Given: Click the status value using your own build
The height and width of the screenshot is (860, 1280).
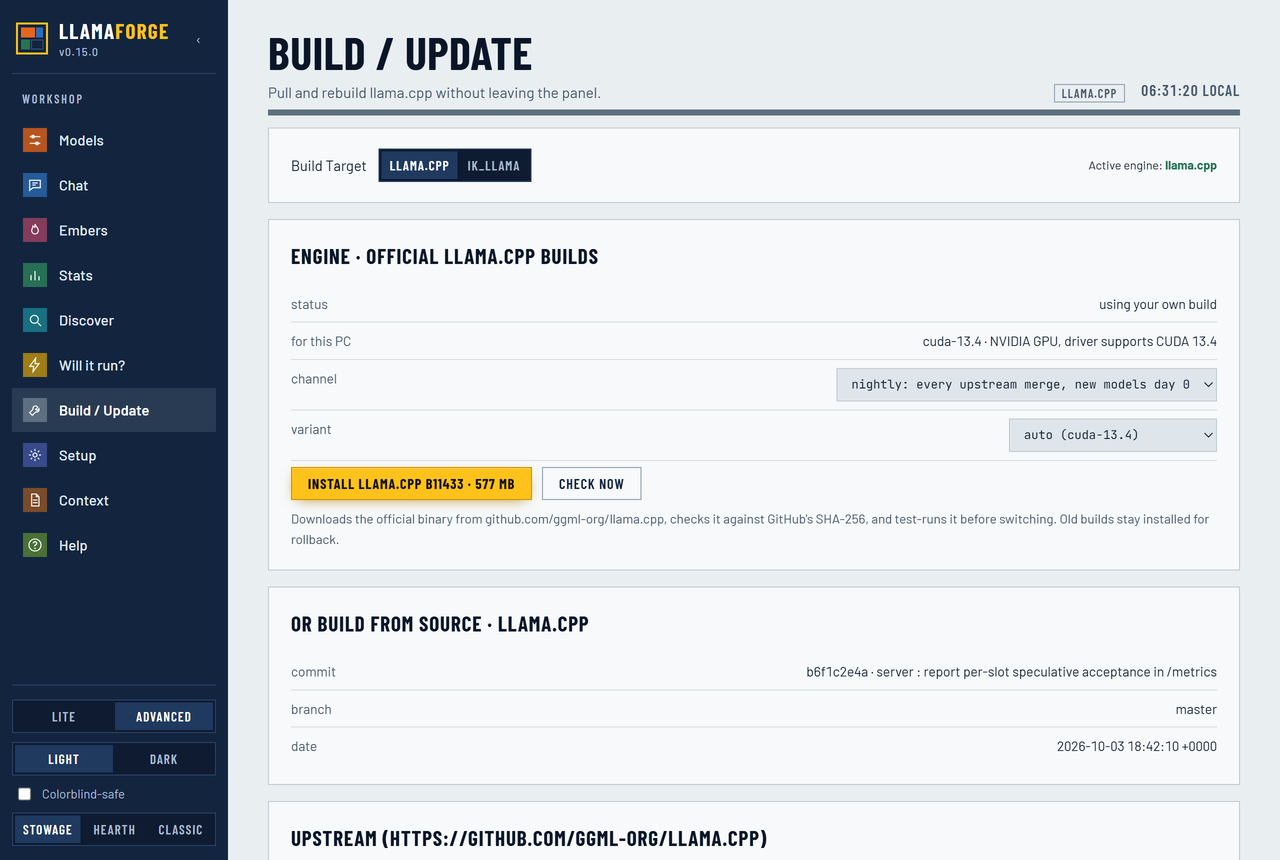Looking at the screenshot, I should [x=1158, y=304].
